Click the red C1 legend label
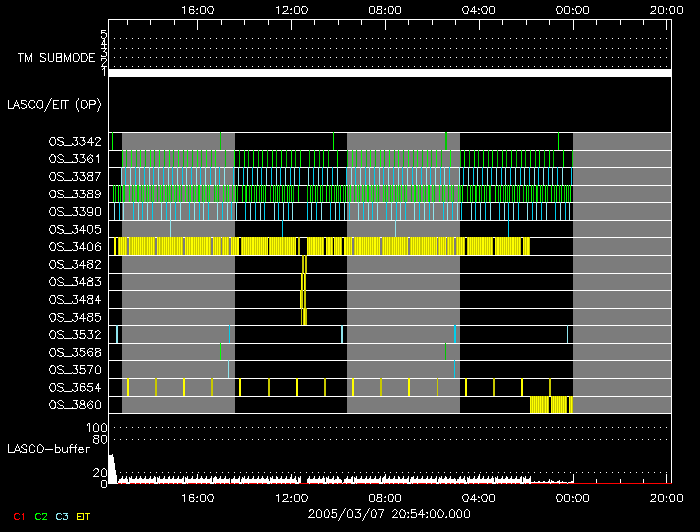700x532 pixels. point(17,516)
